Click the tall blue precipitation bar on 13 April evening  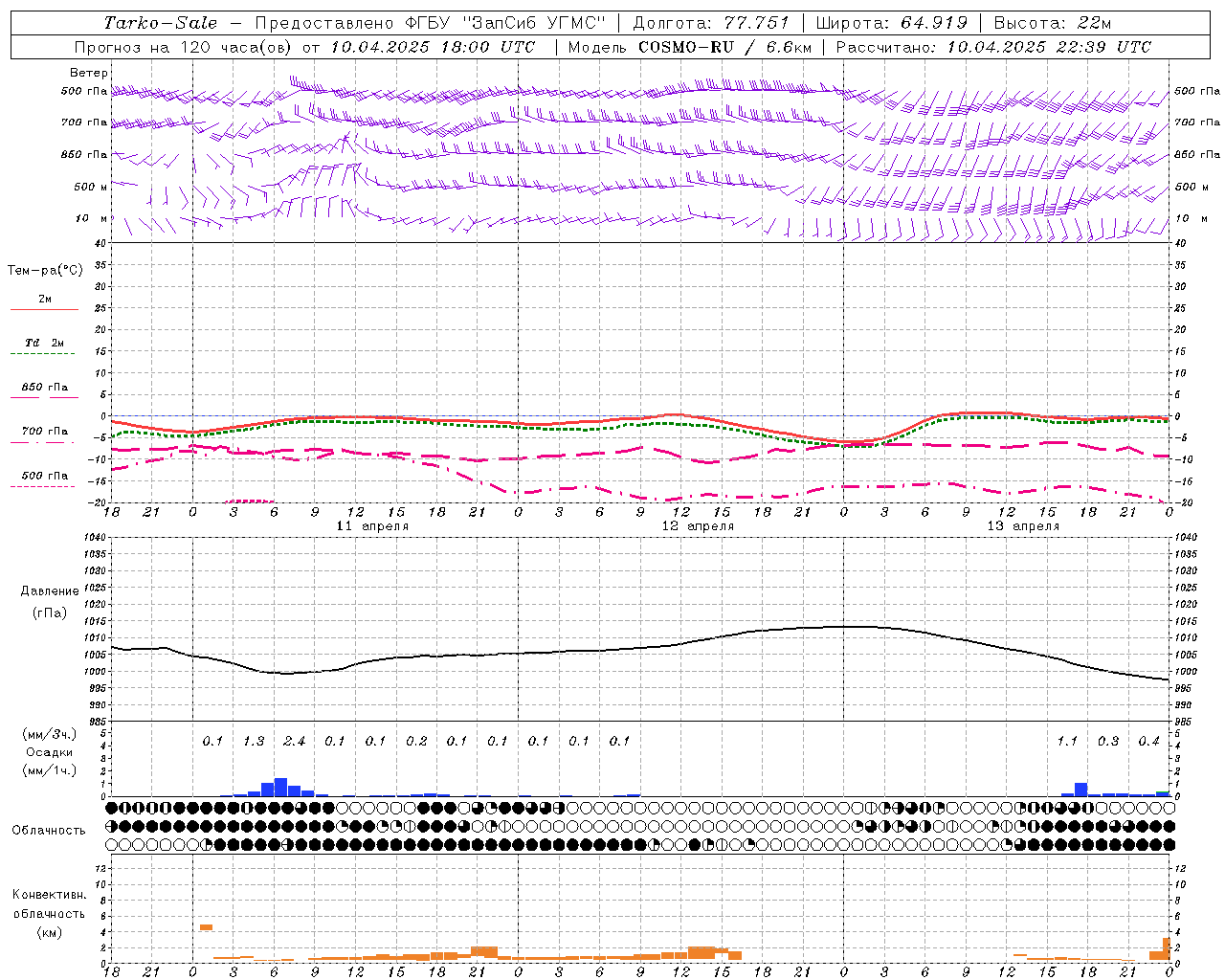coord(1080,790)
